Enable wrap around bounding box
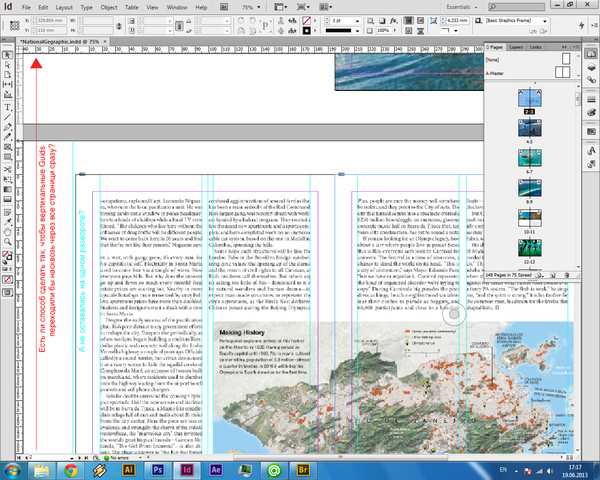Image resolution: width=600 pixels, height=480 pixels. [420, 21]
